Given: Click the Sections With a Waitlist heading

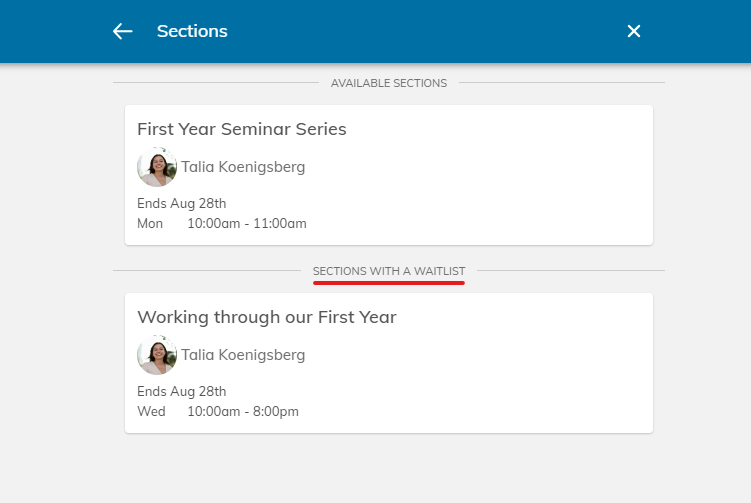Looking at the screenshot, I should coord(388,271).
